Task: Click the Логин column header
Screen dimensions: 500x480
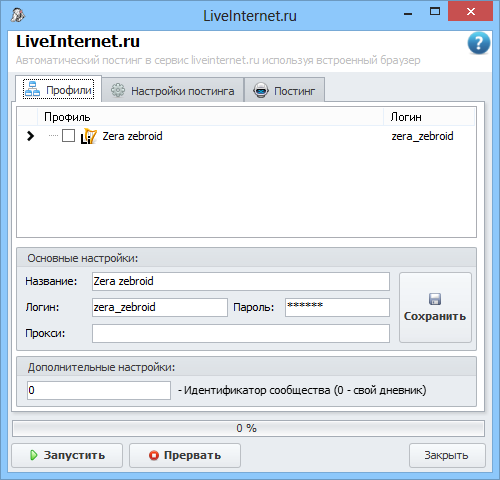Action: (429, 117)
